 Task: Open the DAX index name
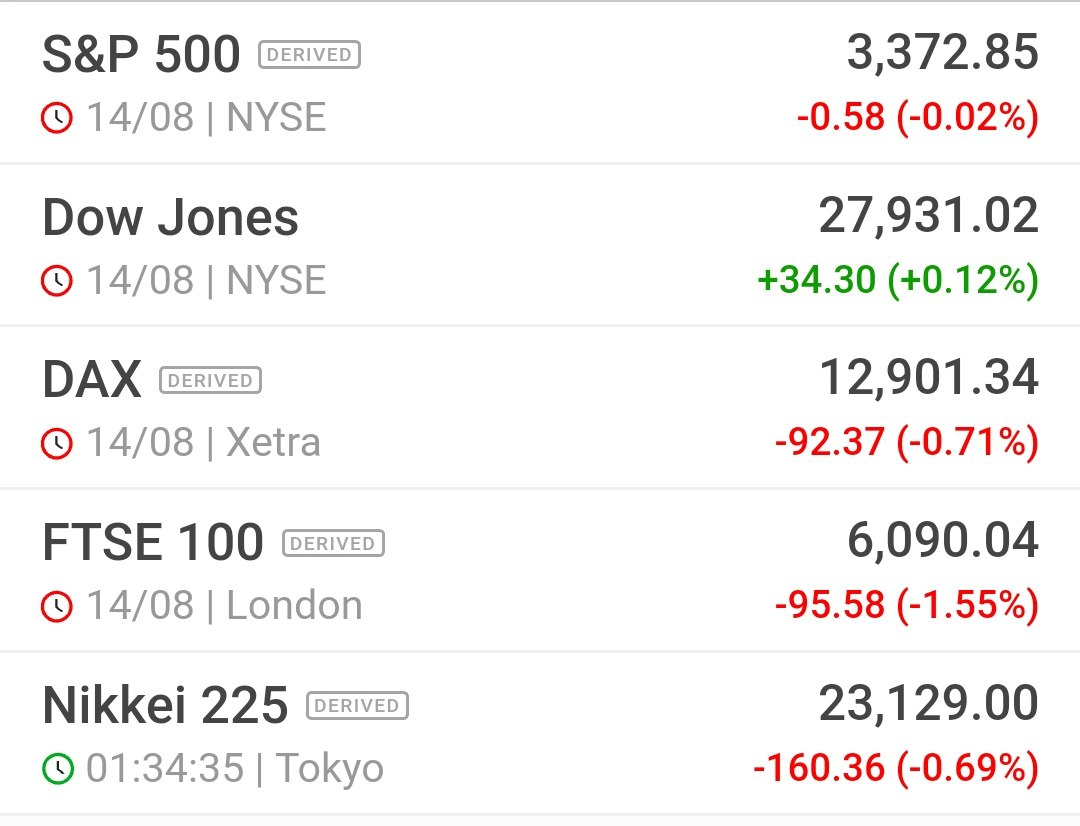click(x=92, y=380)
